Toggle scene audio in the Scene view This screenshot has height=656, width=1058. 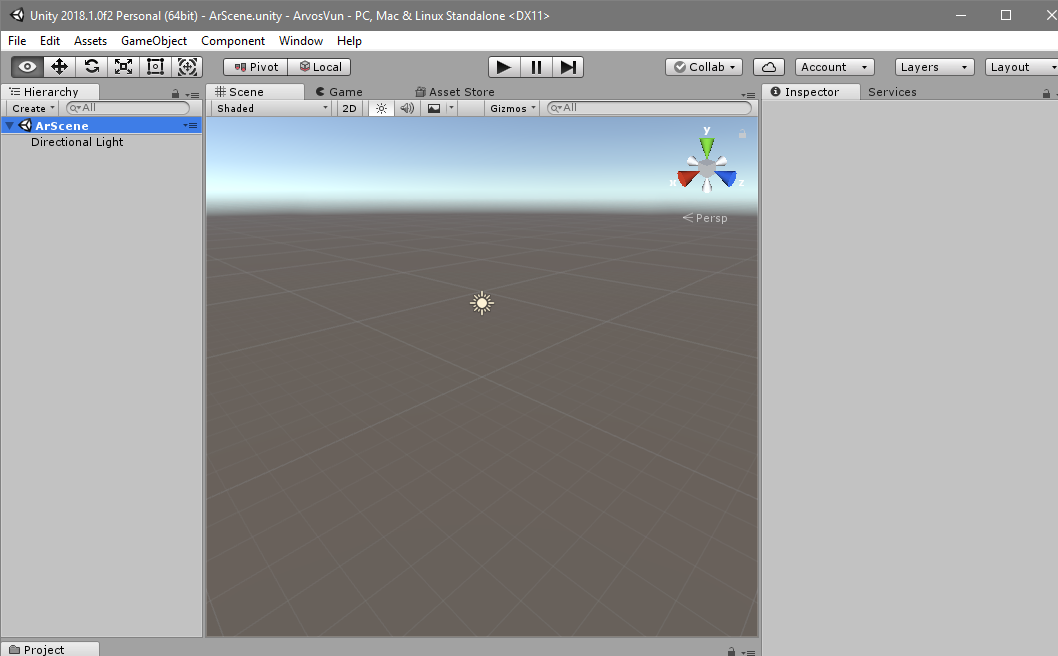(x=407, y=108)
